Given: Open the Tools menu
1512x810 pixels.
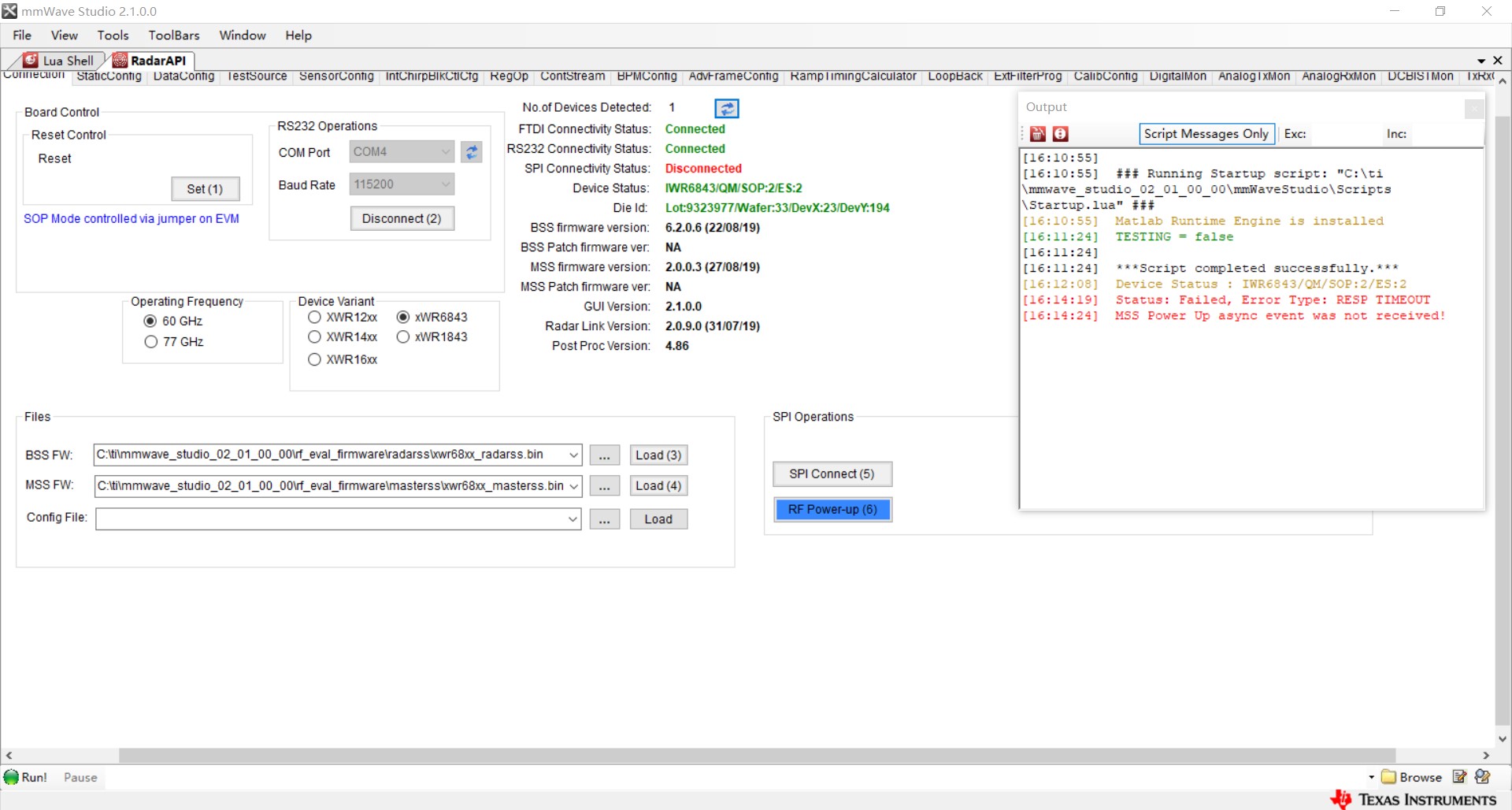Looking at the screenshot, I should click(113, 35).
